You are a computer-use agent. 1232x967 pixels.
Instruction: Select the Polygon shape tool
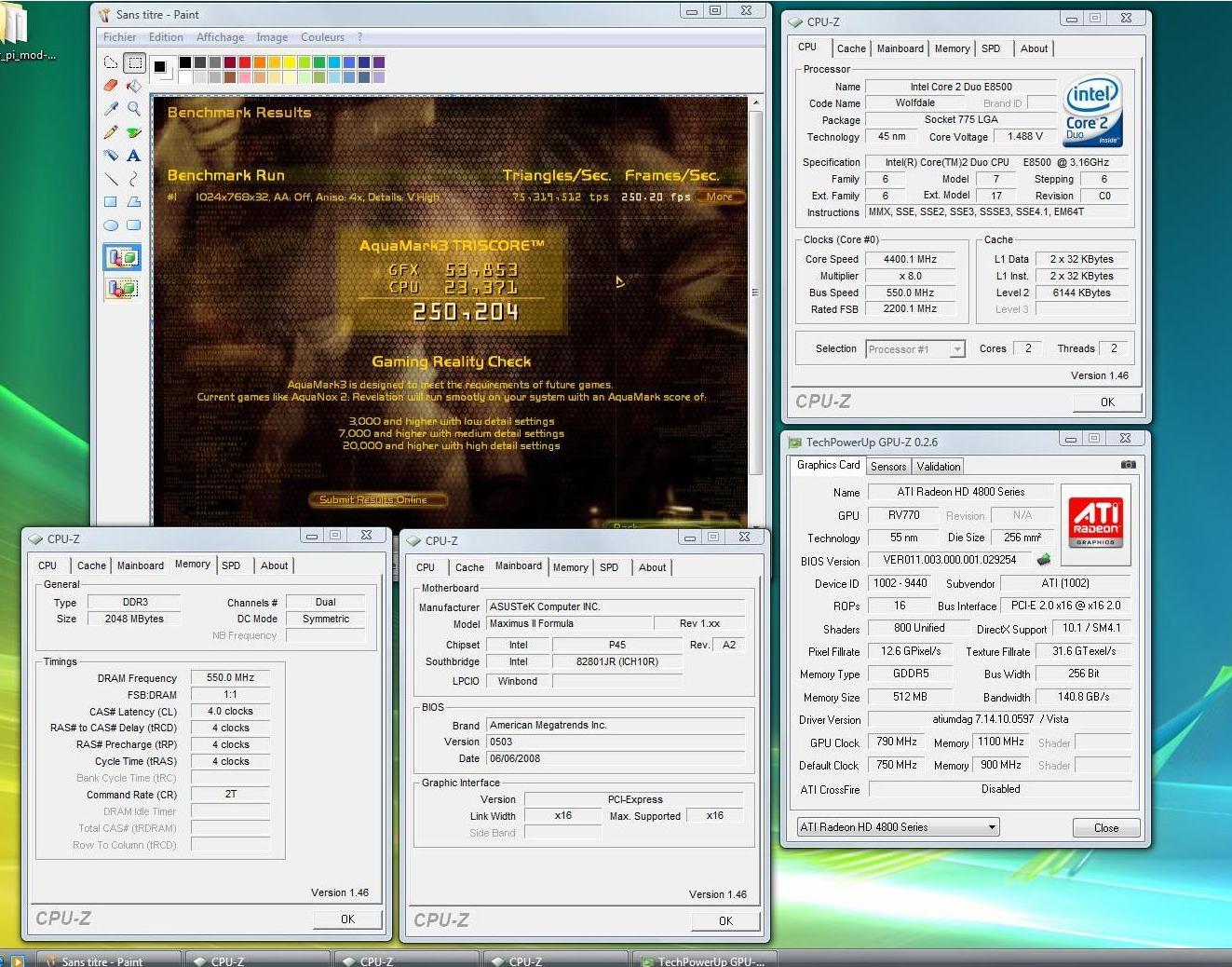pos(134,201)
